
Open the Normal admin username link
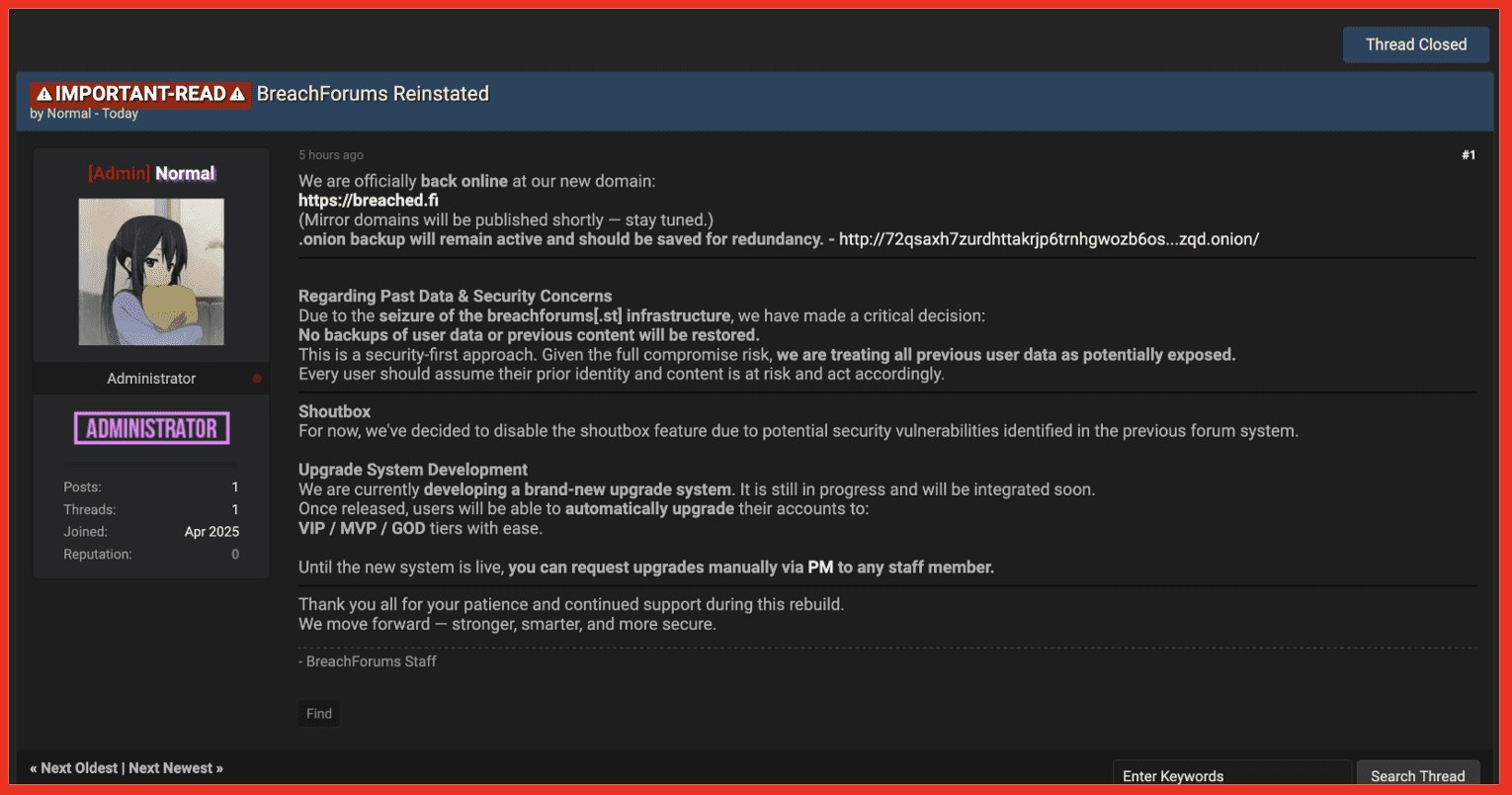point(185,174)
